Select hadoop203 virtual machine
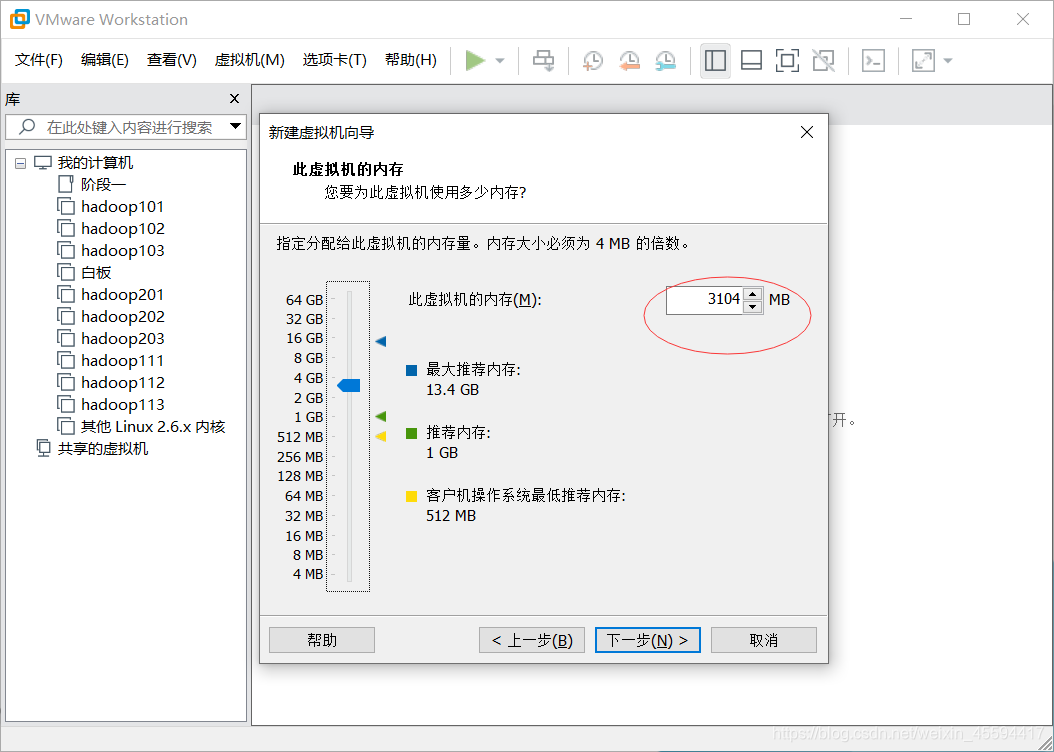 point(122,339)
